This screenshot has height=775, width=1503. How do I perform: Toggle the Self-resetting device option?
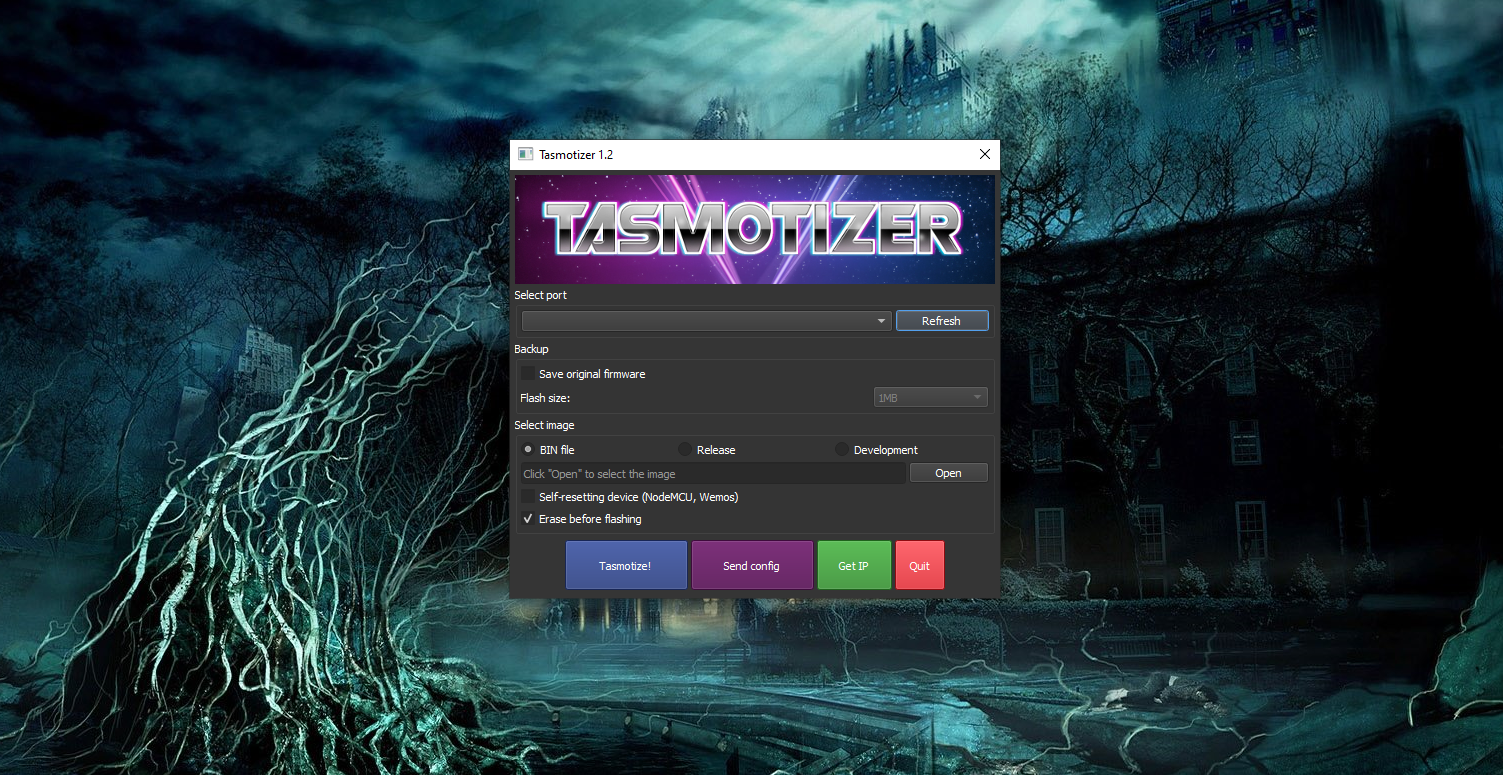527,496
